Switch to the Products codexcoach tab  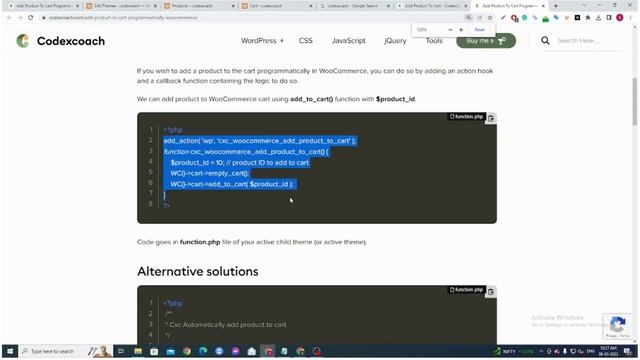point(198,6)
